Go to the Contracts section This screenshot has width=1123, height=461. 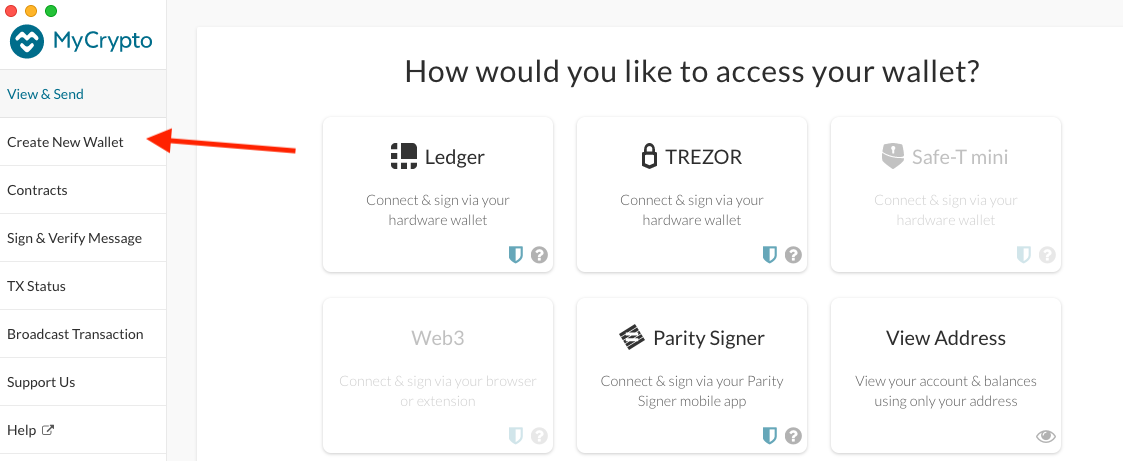pos(38,190)
